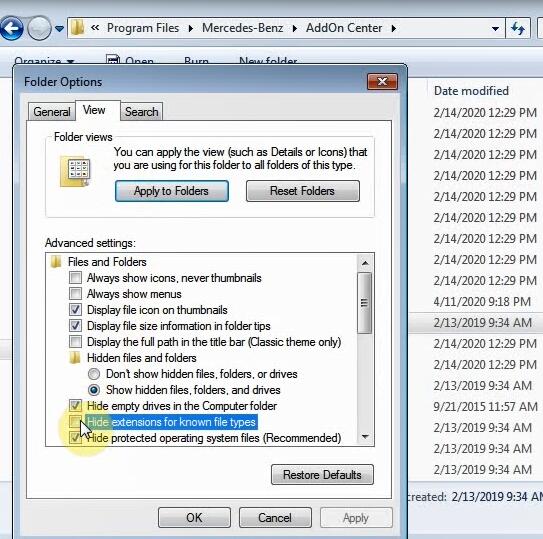Screen dimensions: 543x539
Task: Click the Files and Folders folder icon
Action: click(x=55, y=262)
